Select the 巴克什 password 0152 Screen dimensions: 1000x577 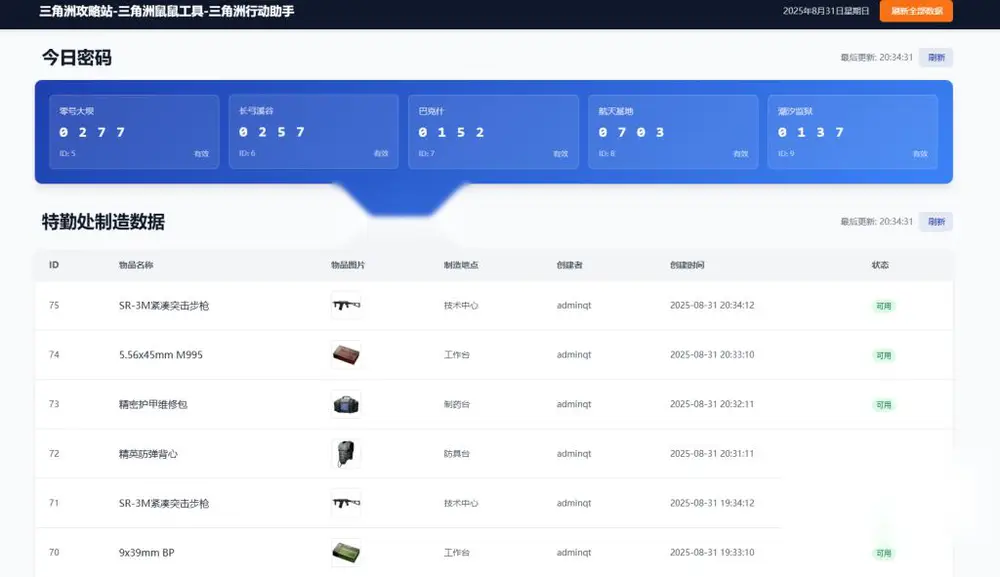coord(452,132)
